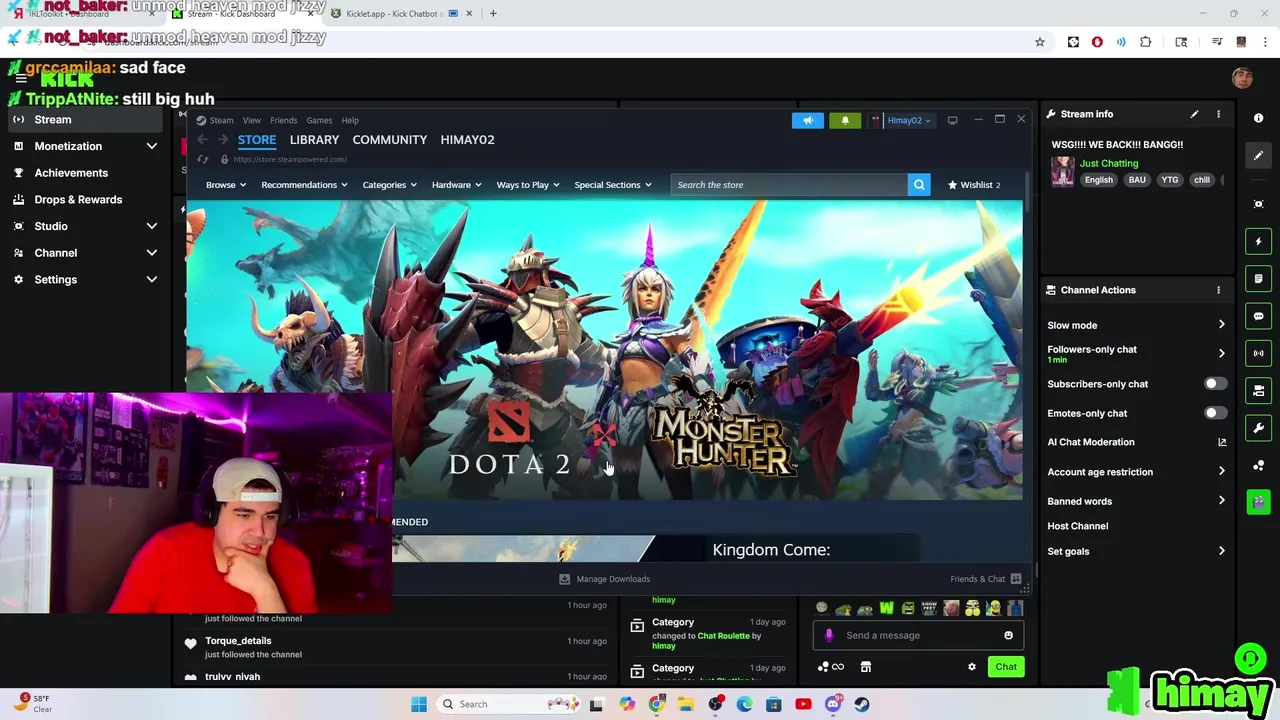The image size is (1280, 720).
Task: Click the Steam store search field
Action: (789, 185)
